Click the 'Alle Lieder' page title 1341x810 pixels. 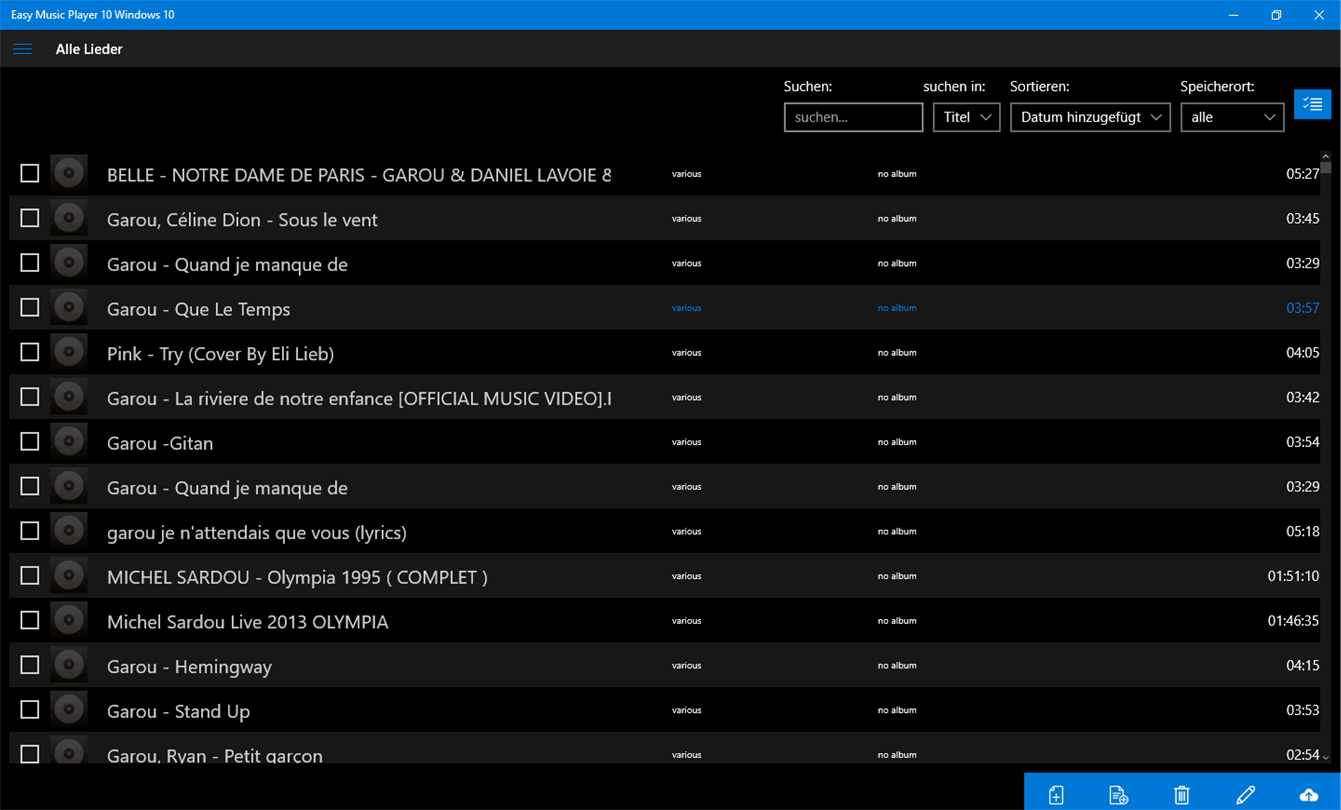coord(89,49)
